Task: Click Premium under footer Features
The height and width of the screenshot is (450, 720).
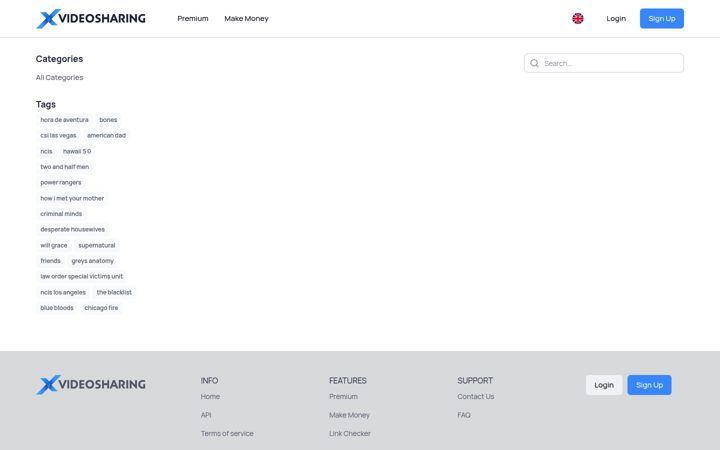Action: tap(343, 396)
